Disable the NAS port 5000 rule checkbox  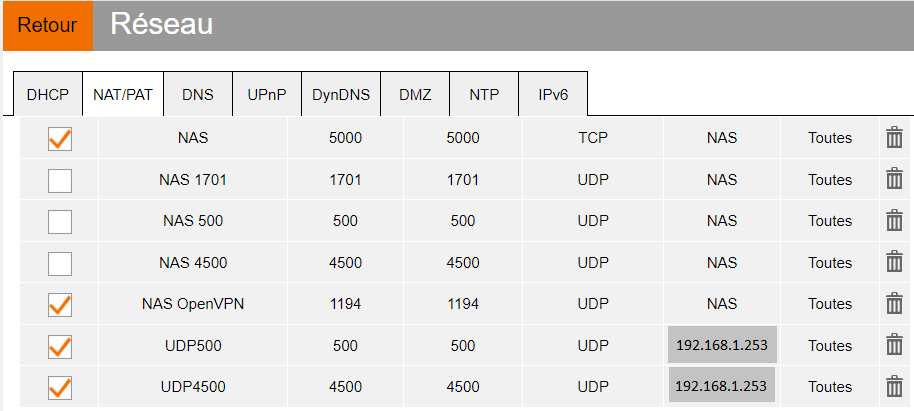(x=60, y=139)
